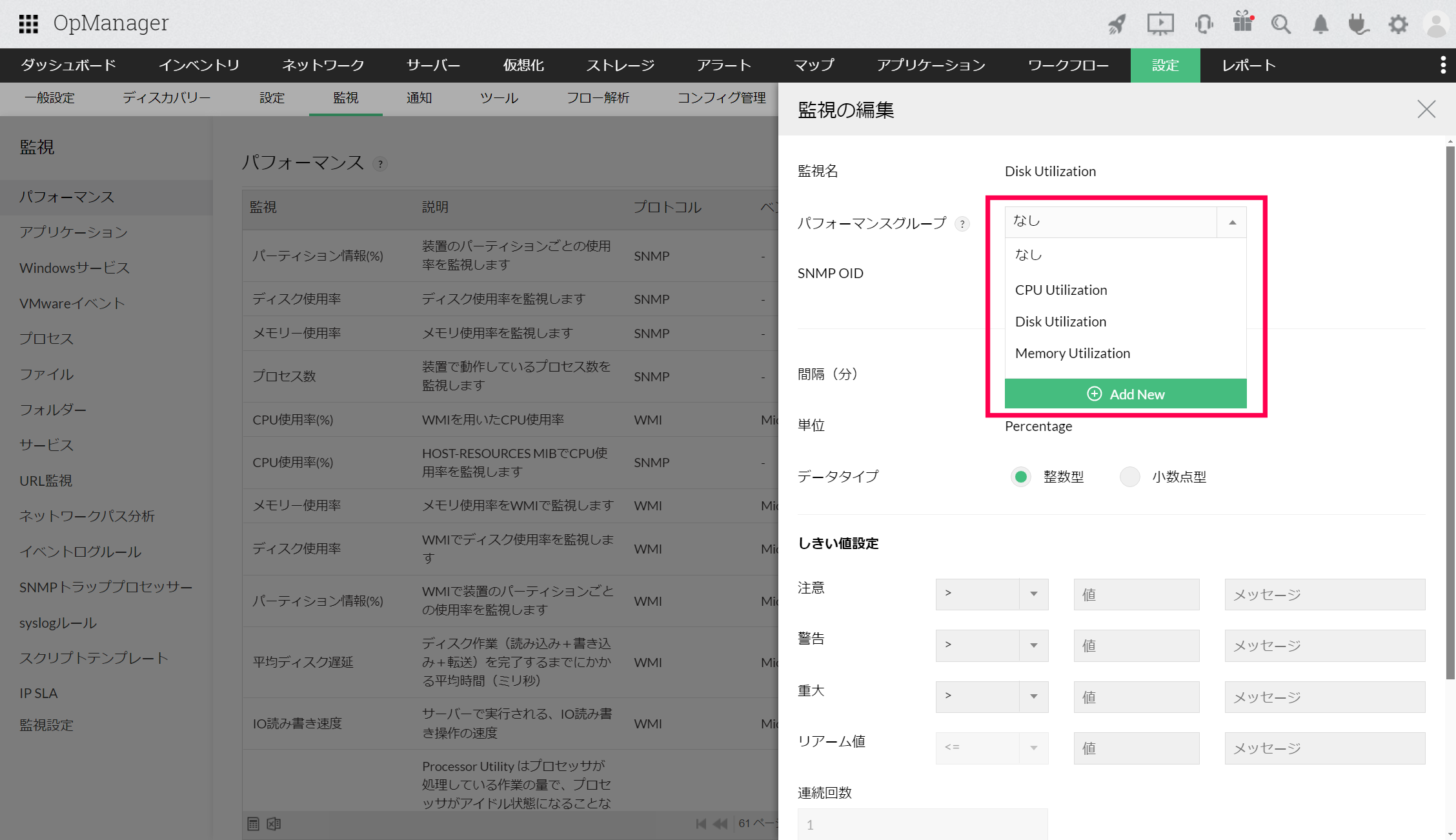Open the Windowsサービス sidebar link
Screen dimensions: 1456x840
tap(74, 268)
